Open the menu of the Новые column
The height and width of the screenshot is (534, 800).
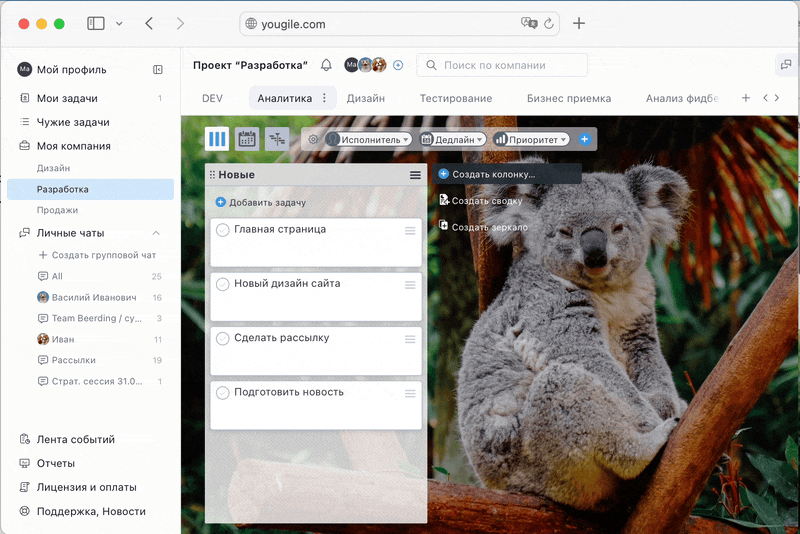(x=415, y=175)
